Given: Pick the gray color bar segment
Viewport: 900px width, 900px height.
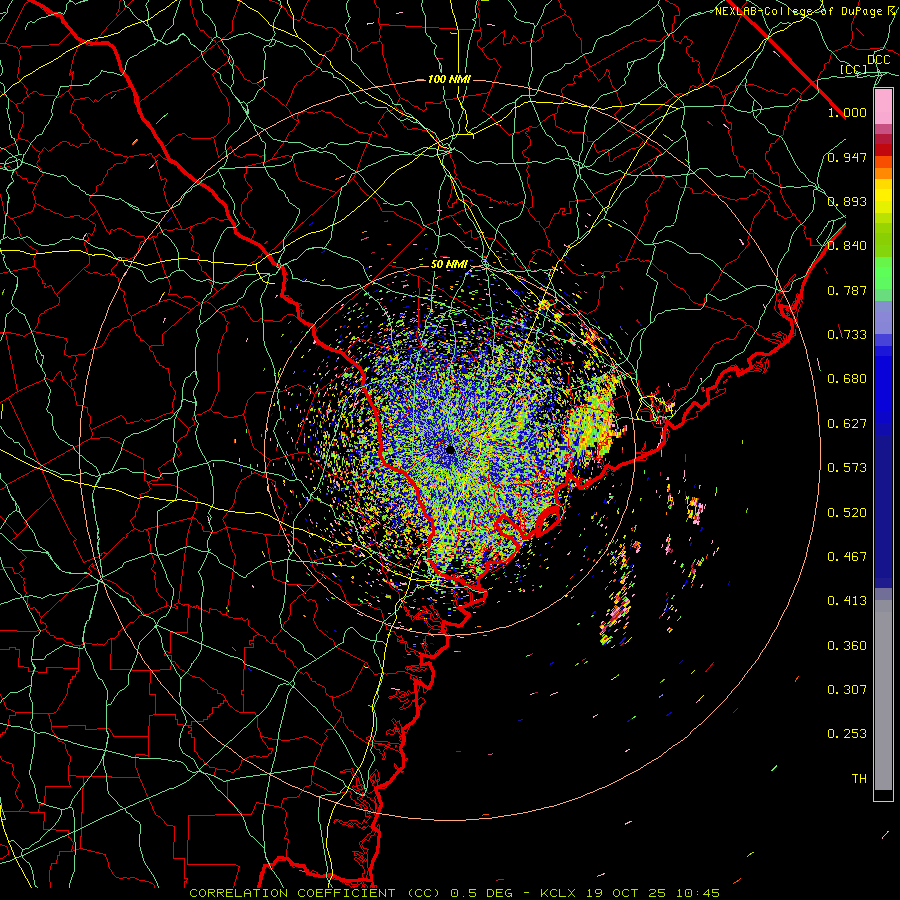Looking at the screenshot, I should (883, 695).
